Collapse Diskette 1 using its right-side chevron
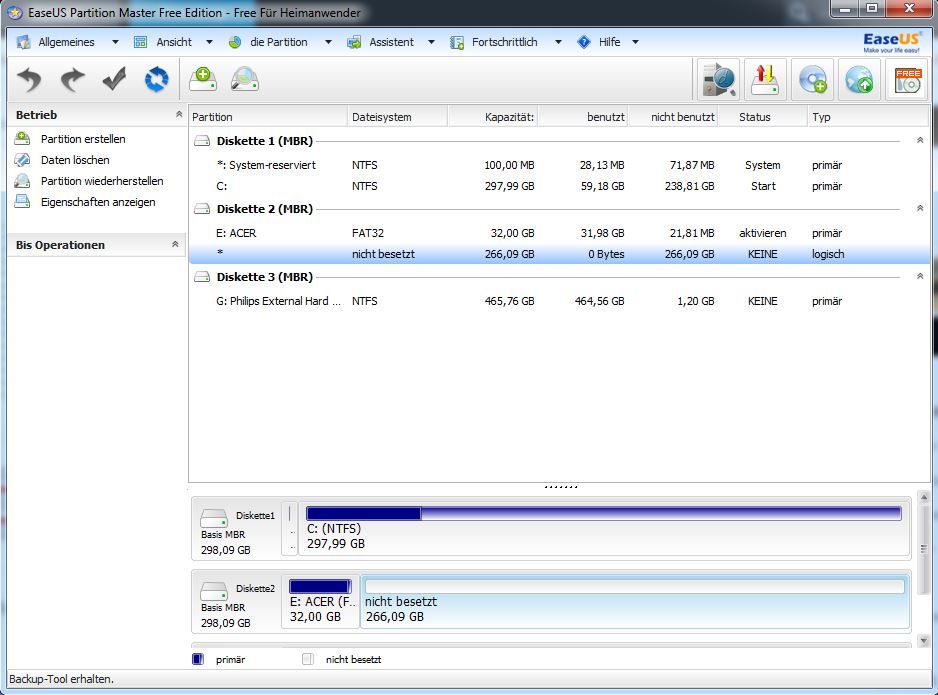 click(x=919, y=141)
